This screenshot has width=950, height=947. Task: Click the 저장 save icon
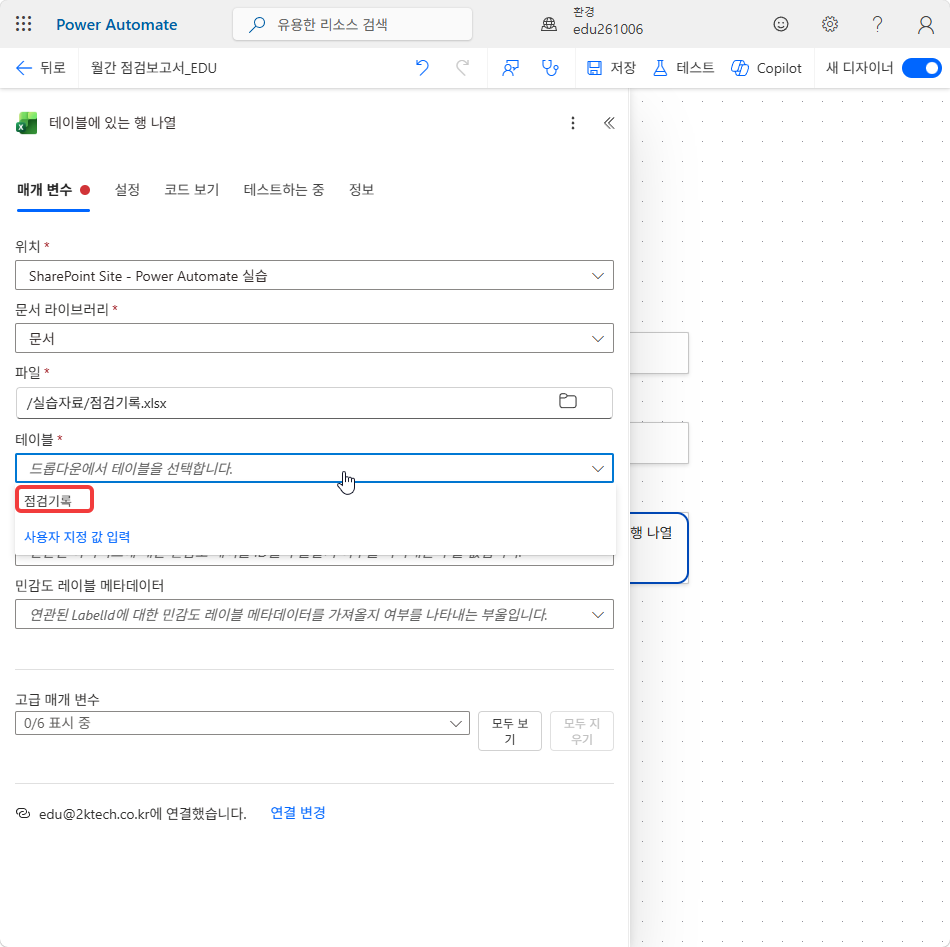click(594, 68)
